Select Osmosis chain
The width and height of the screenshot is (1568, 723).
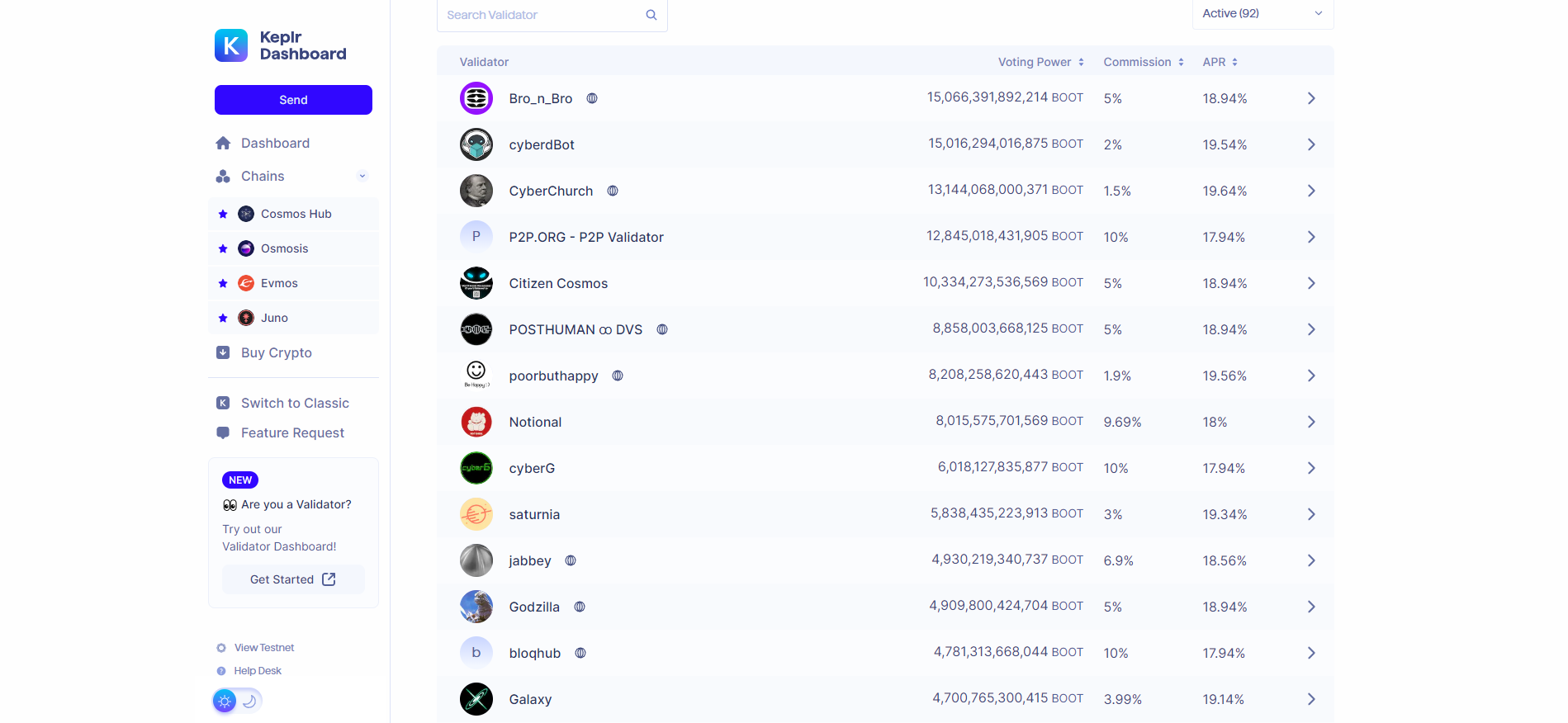293,248
